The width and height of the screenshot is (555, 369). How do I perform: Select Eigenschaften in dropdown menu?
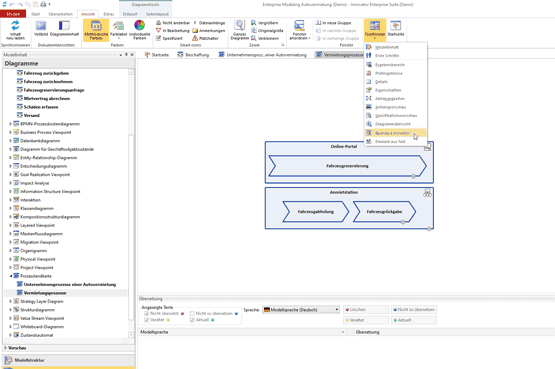coord(395,90)
